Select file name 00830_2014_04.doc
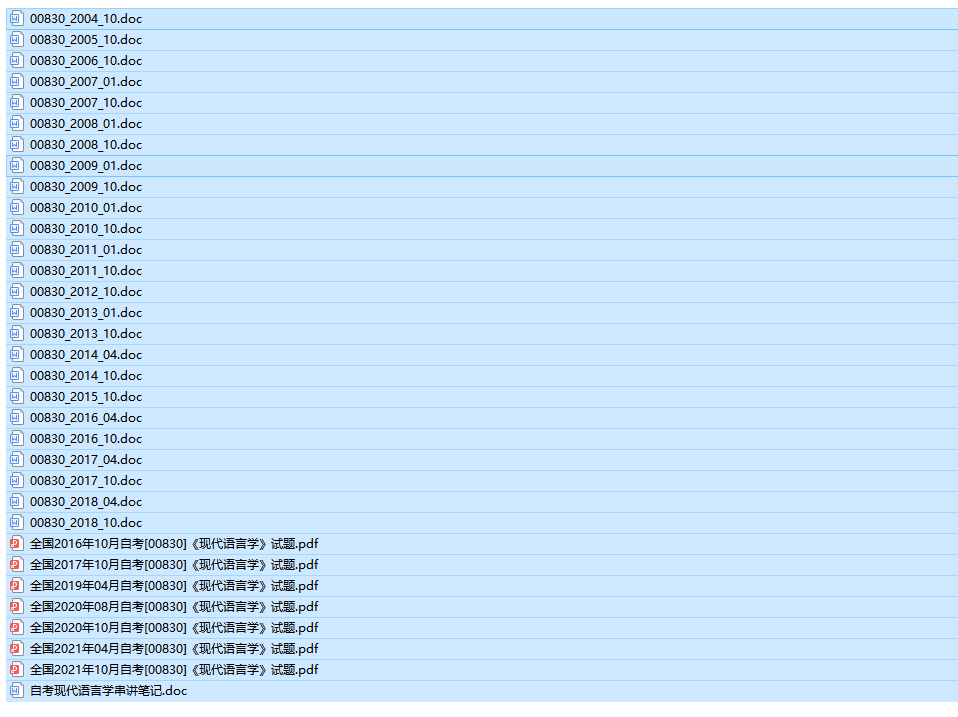The height and width of the screenshot is (717, 958). tap(86, 355)
